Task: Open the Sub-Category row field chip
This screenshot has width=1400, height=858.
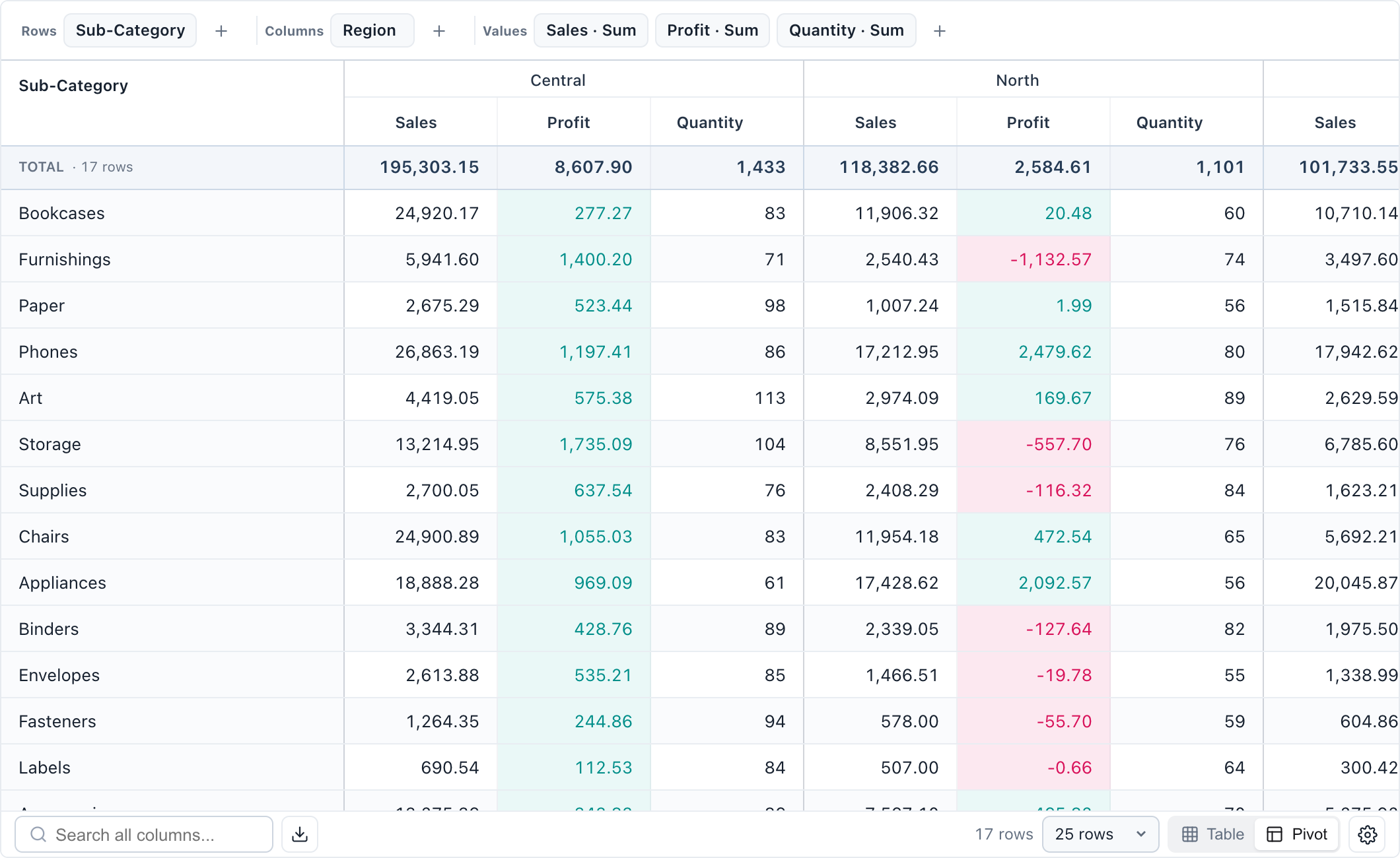Action: coord(130,30)
